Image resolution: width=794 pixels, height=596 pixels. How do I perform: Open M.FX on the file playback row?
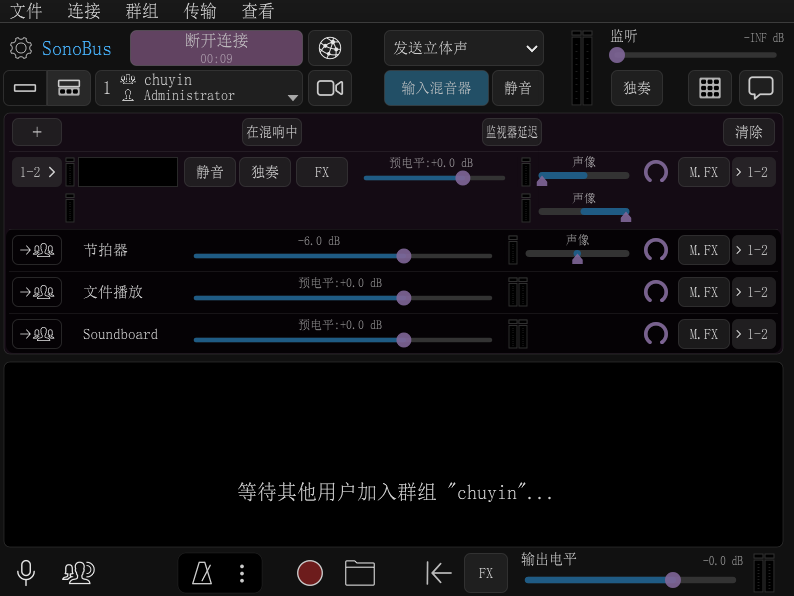point(703,292)
